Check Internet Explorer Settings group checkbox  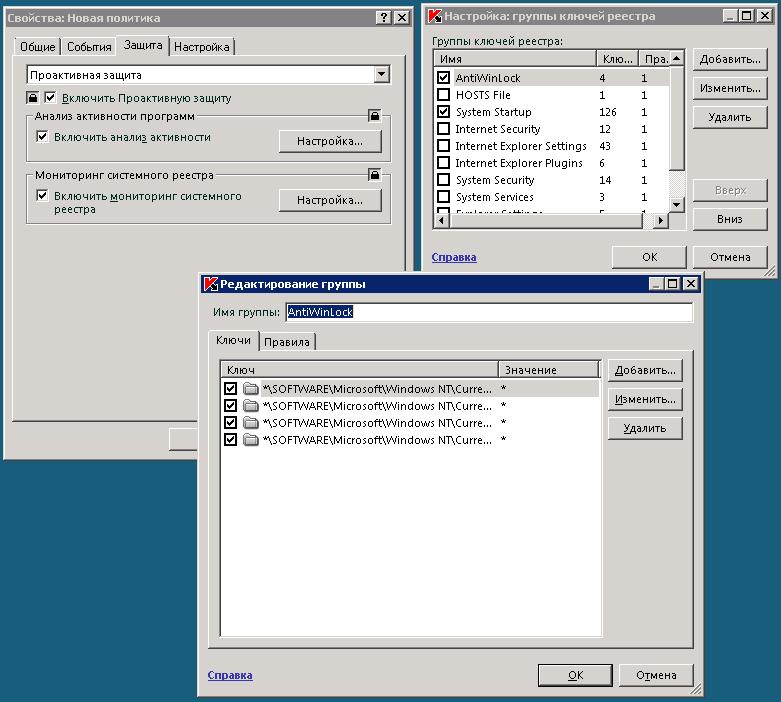[443, 145]
